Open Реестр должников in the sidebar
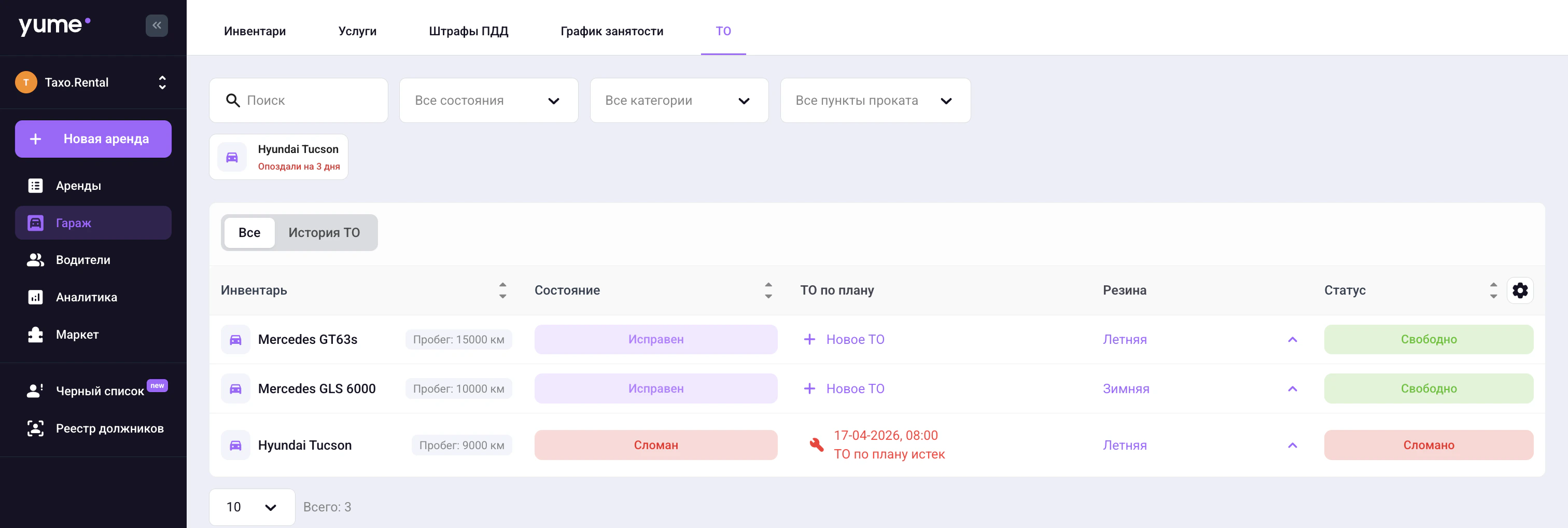This screenshot has height=528, width=1568. 93,428
